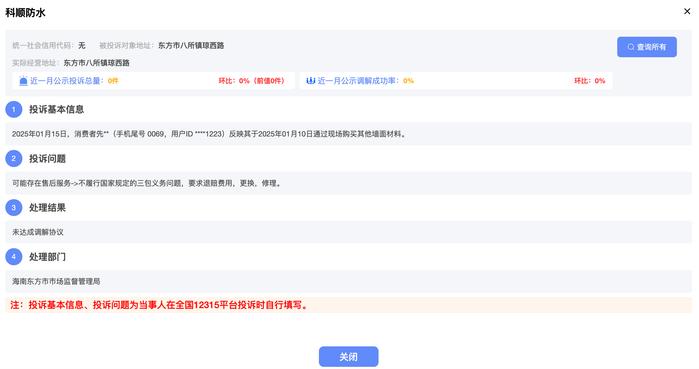Click the bell icon beside 近一月公示投诉总量
The height and width of the screenshot is (369, 699).
[x=23, y=81]
